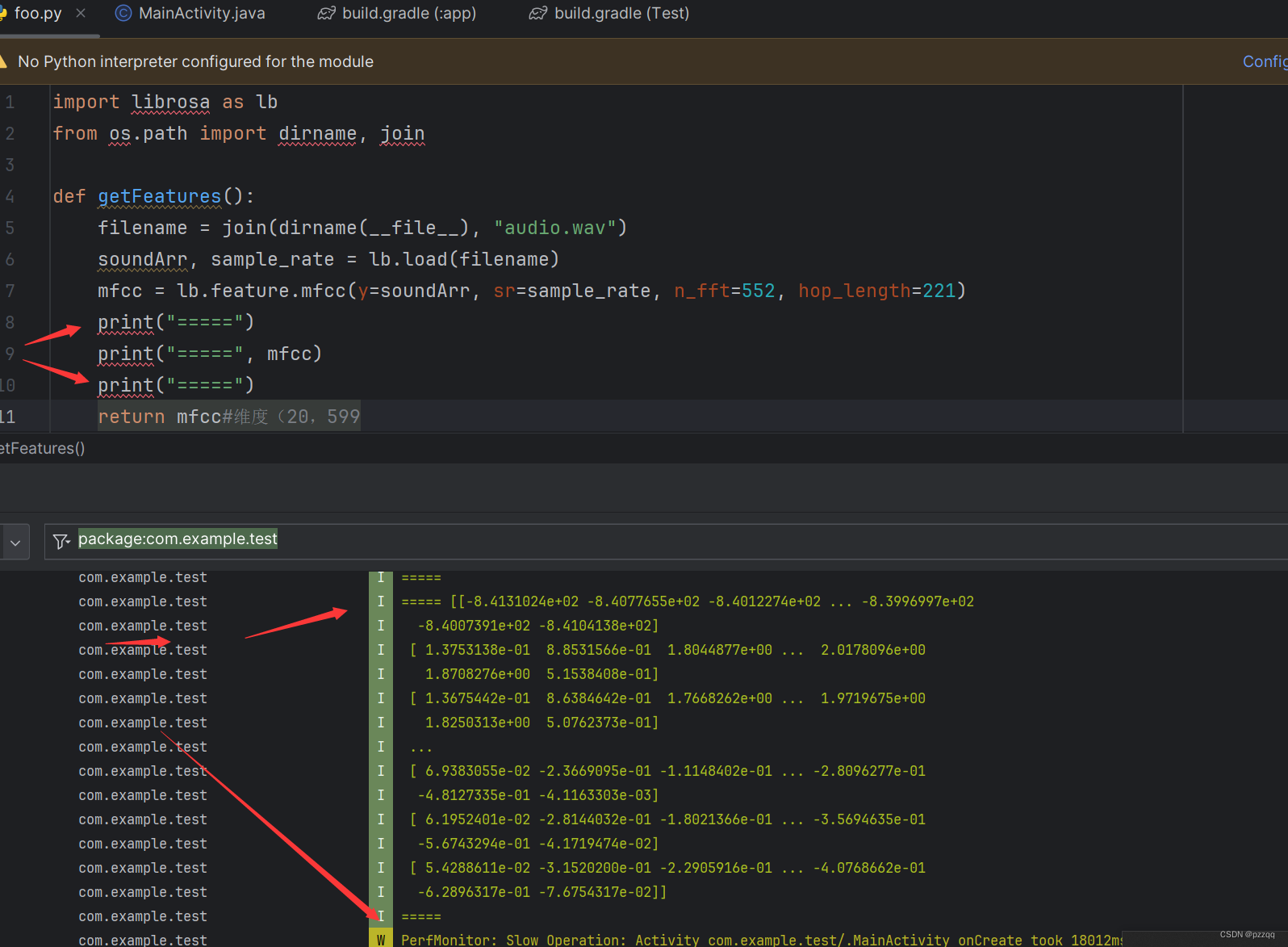This screenshot has width=1288, height=947.
Task: Click the Python file icon on foo.py tab
Action: [x=3, y=14]
